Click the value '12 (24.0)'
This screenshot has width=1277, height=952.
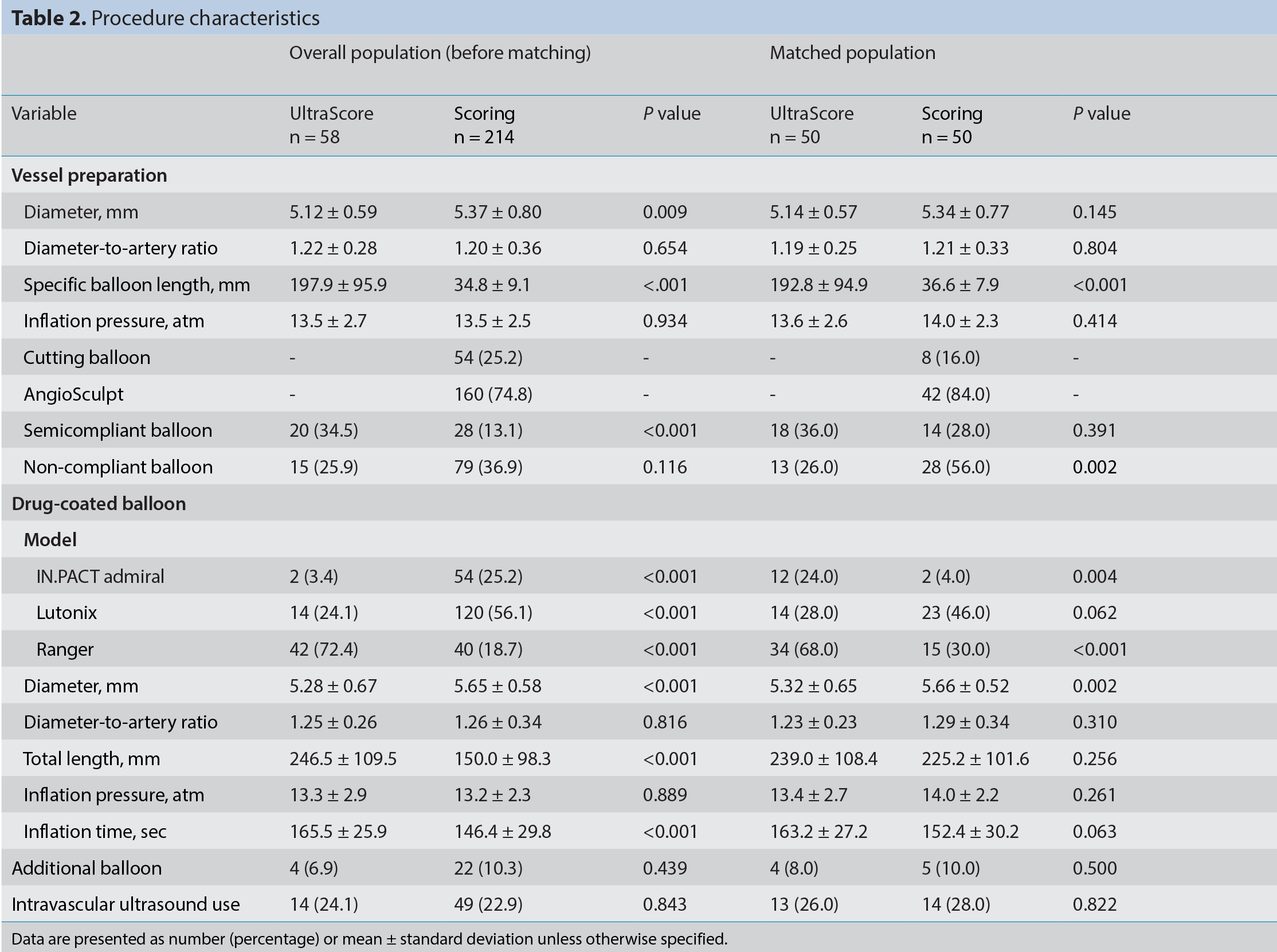point(804,576)
